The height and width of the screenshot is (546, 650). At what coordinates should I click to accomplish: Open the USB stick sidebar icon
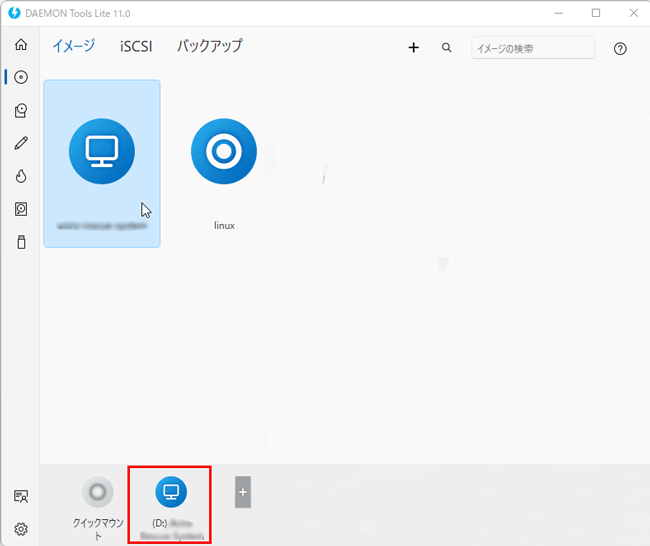20,242
